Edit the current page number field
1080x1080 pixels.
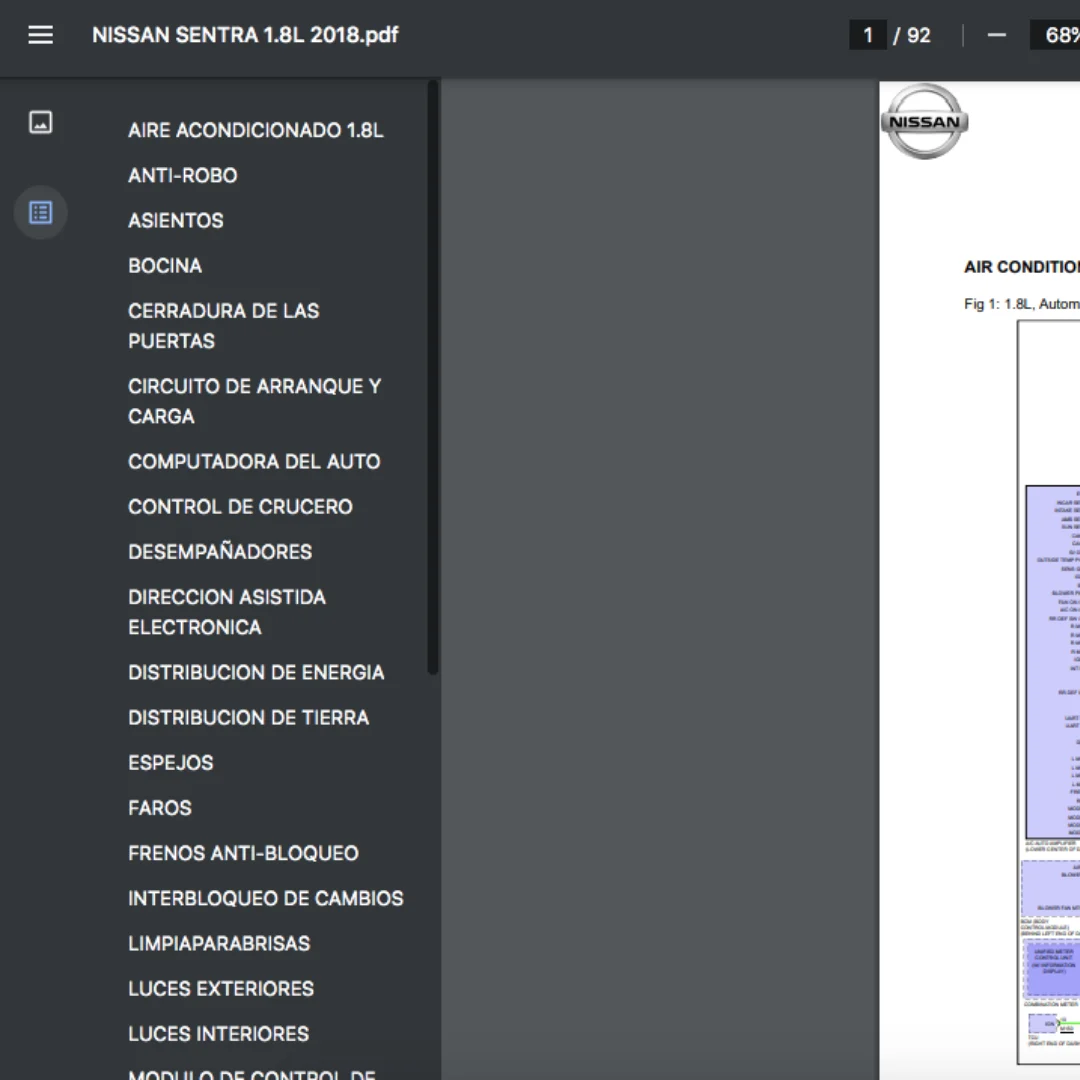868,35
